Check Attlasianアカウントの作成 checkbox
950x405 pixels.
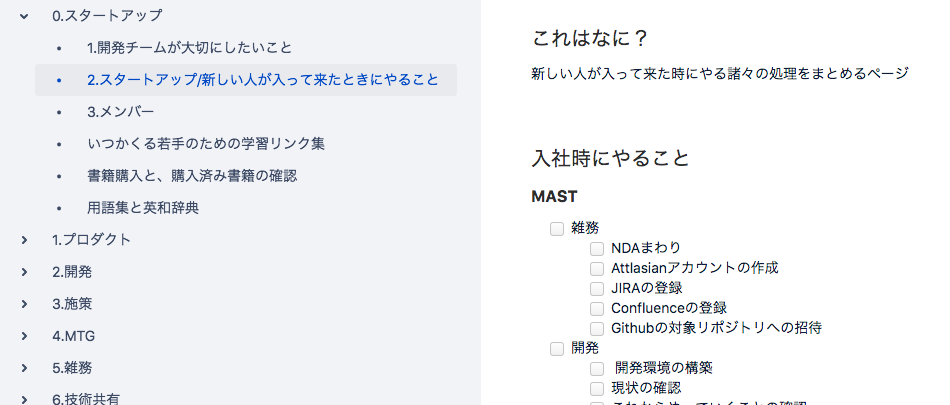tap(597, 268)
